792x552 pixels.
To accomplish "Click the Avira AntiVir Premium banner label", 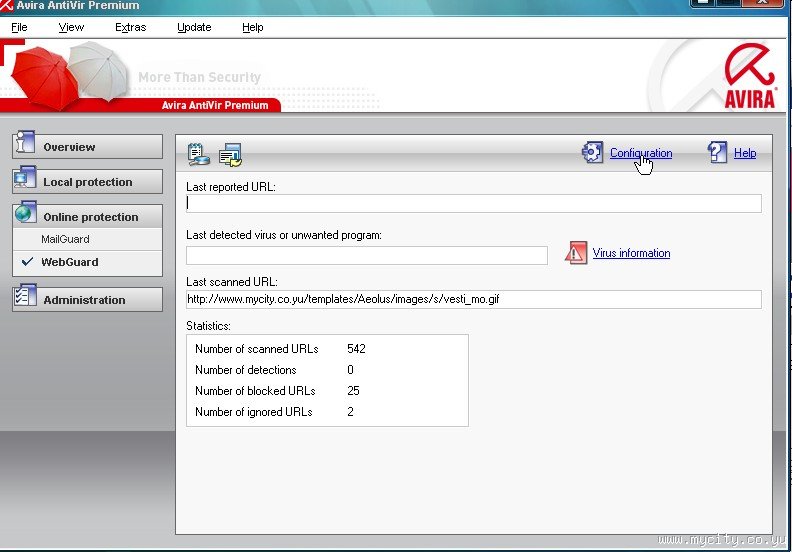I will 215,106.
